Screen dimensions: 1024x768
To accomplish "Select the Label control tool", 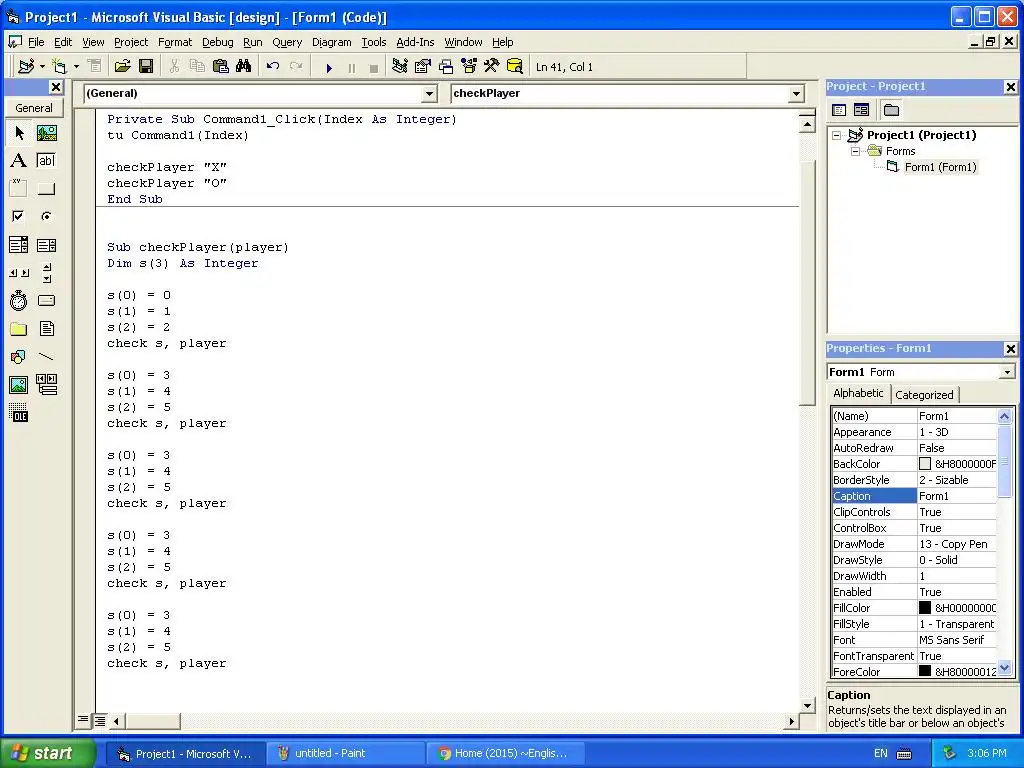I will [x=19, y=161].
